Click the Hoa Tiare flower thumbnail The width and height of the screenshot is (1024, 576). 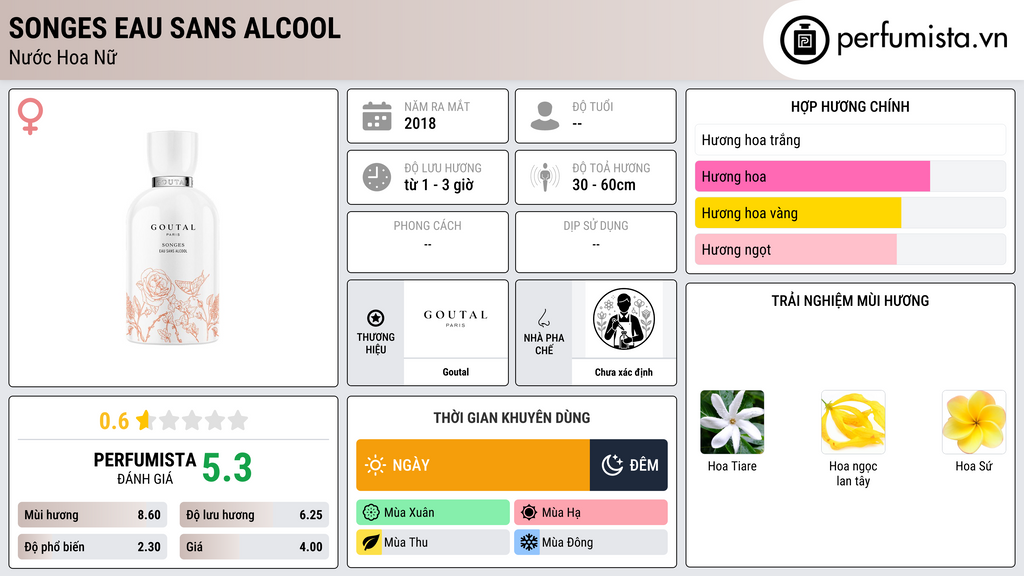[732, 422]
